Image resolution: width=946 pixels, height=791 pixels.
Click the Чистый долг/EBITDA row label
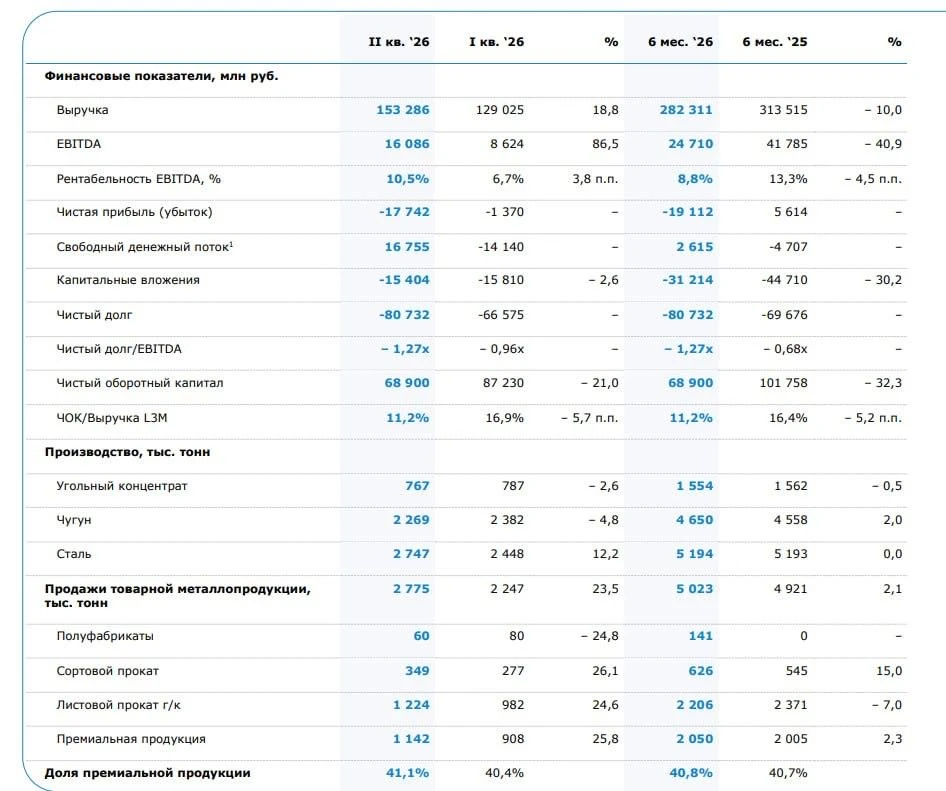pyautogui.click(x=119, y=349)
